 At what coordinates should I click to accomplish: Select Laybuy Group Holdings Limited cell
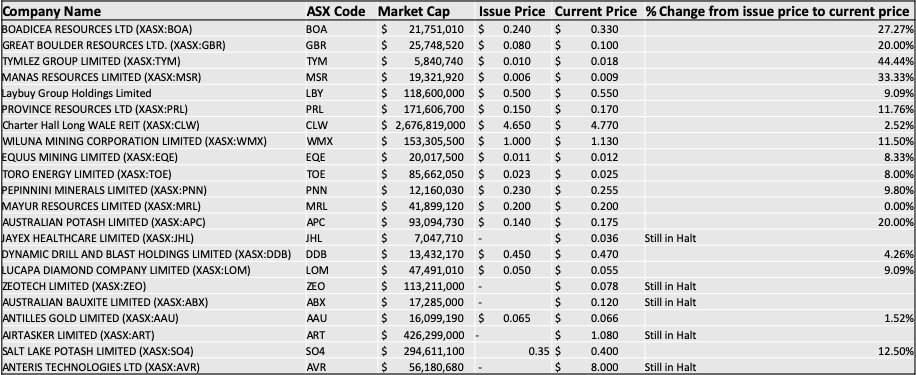[152, 93]
